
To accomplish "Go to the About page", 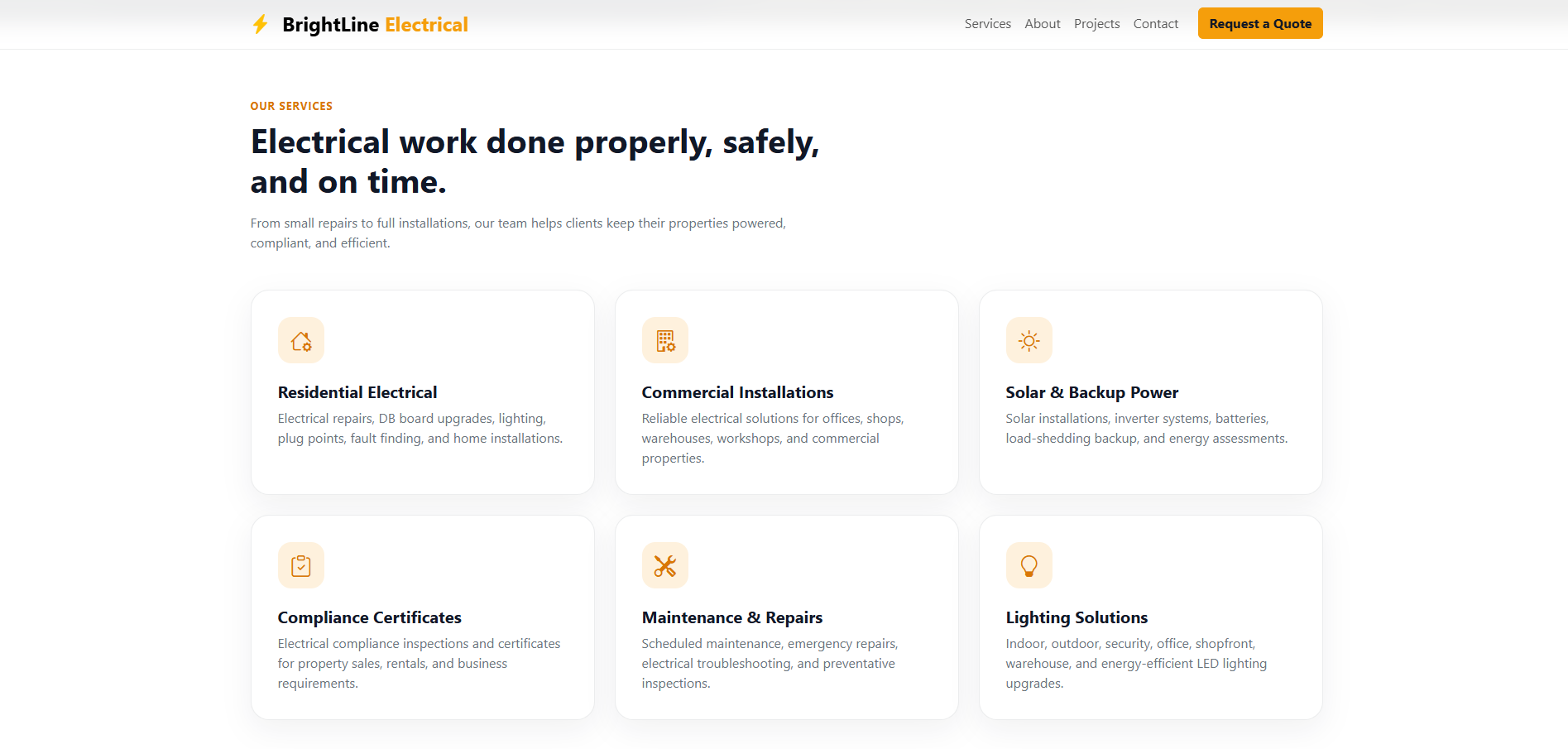I will pyautogui.click(x=1043, y=24).
